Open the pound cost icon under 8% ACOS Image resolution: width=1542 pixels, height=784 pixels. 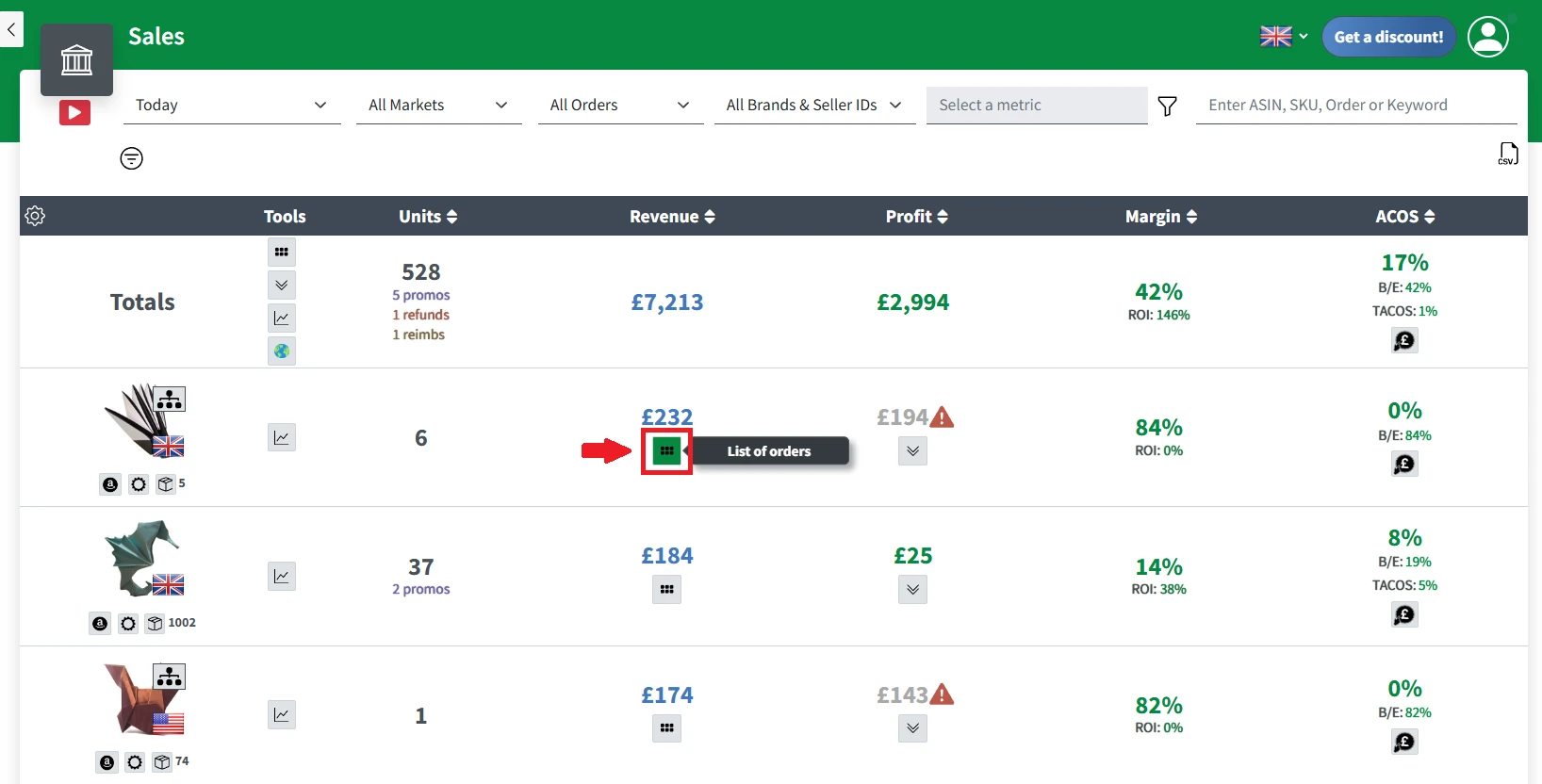tap(1404, 615)
